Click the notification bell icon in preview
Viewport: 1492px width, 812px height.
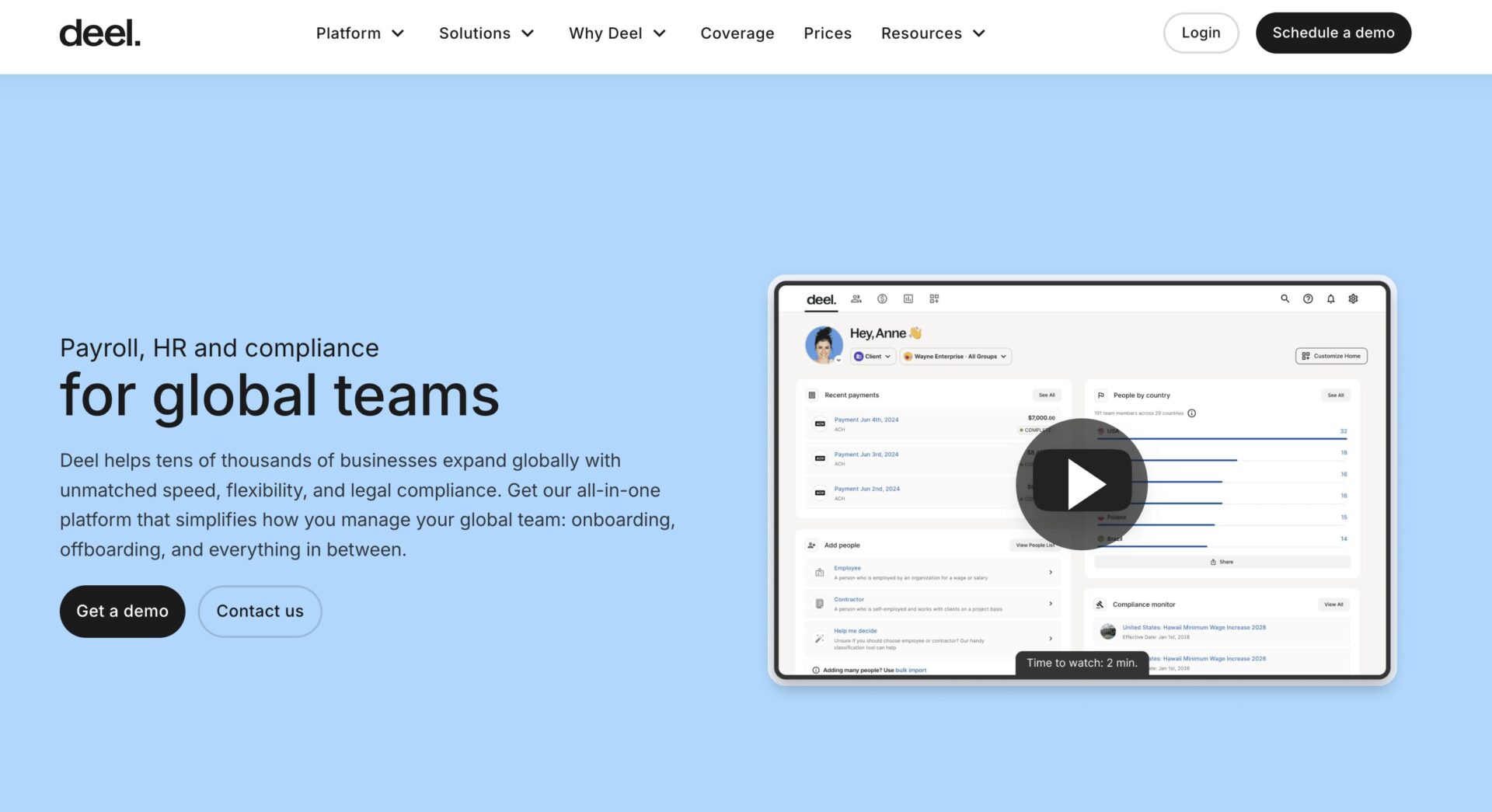click(1330, 298)
